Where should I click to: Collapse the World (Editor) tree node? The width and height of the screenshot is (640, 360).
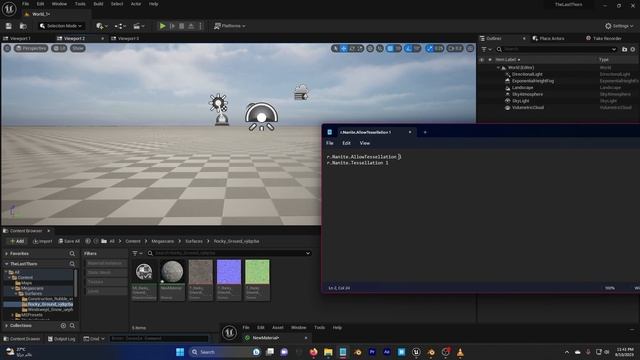[498, 68]
